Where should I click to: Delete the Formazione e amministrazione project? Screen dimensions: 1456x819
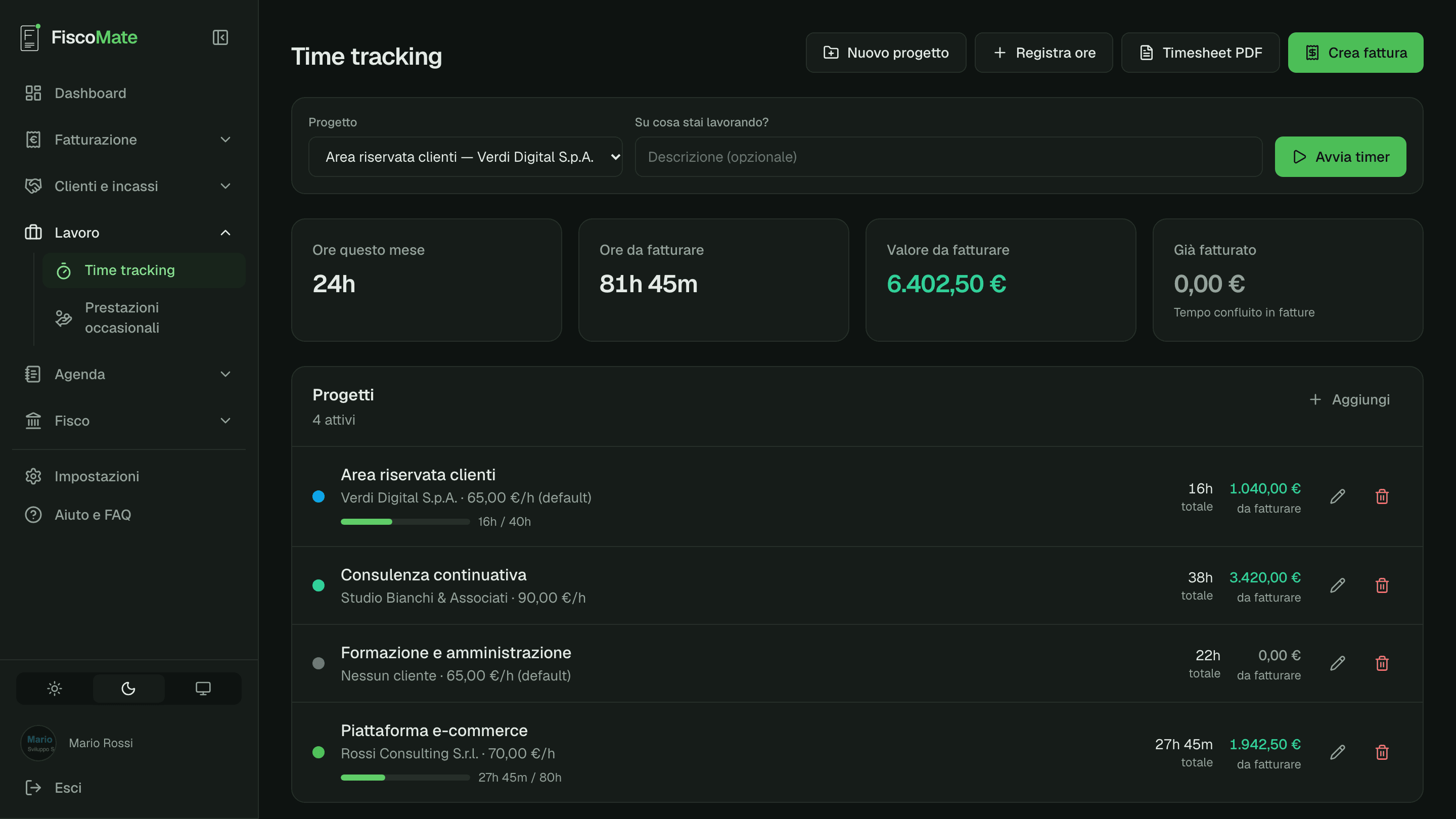coord(1382,663)
